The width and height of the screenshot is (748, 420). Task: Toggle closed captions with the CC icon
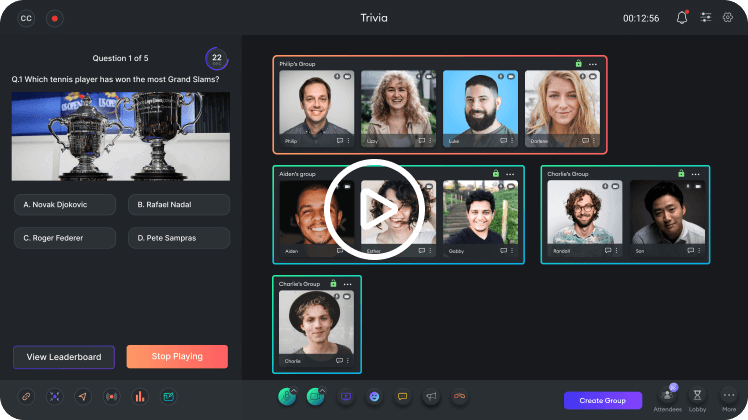(26, 19)
